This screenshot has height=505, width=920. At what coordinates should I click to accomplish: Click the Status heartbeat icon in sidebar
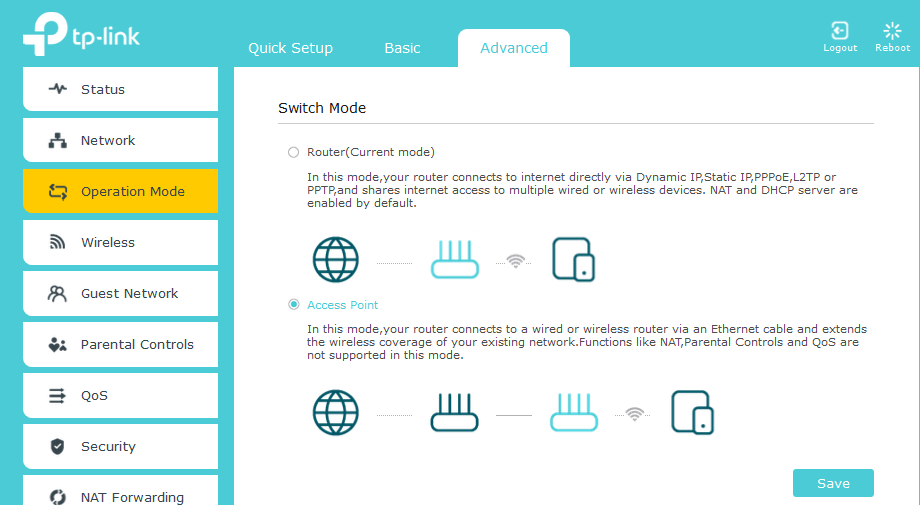[58, 89]
